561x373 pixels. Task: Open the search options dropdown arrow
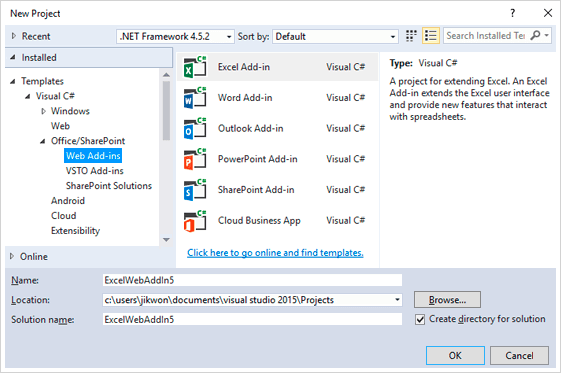[546, 35]
